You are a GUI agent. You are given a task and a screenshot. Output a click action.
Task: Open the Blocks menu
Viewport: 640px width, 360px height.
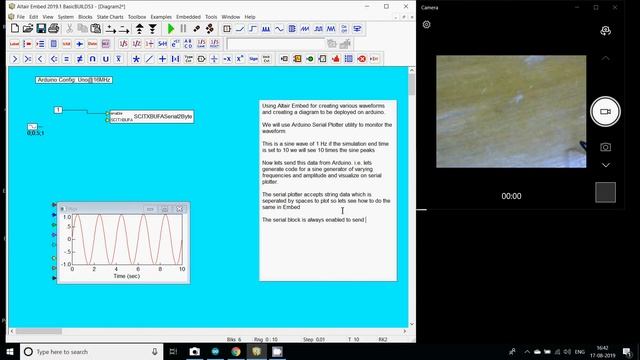[x=85, y=17]
